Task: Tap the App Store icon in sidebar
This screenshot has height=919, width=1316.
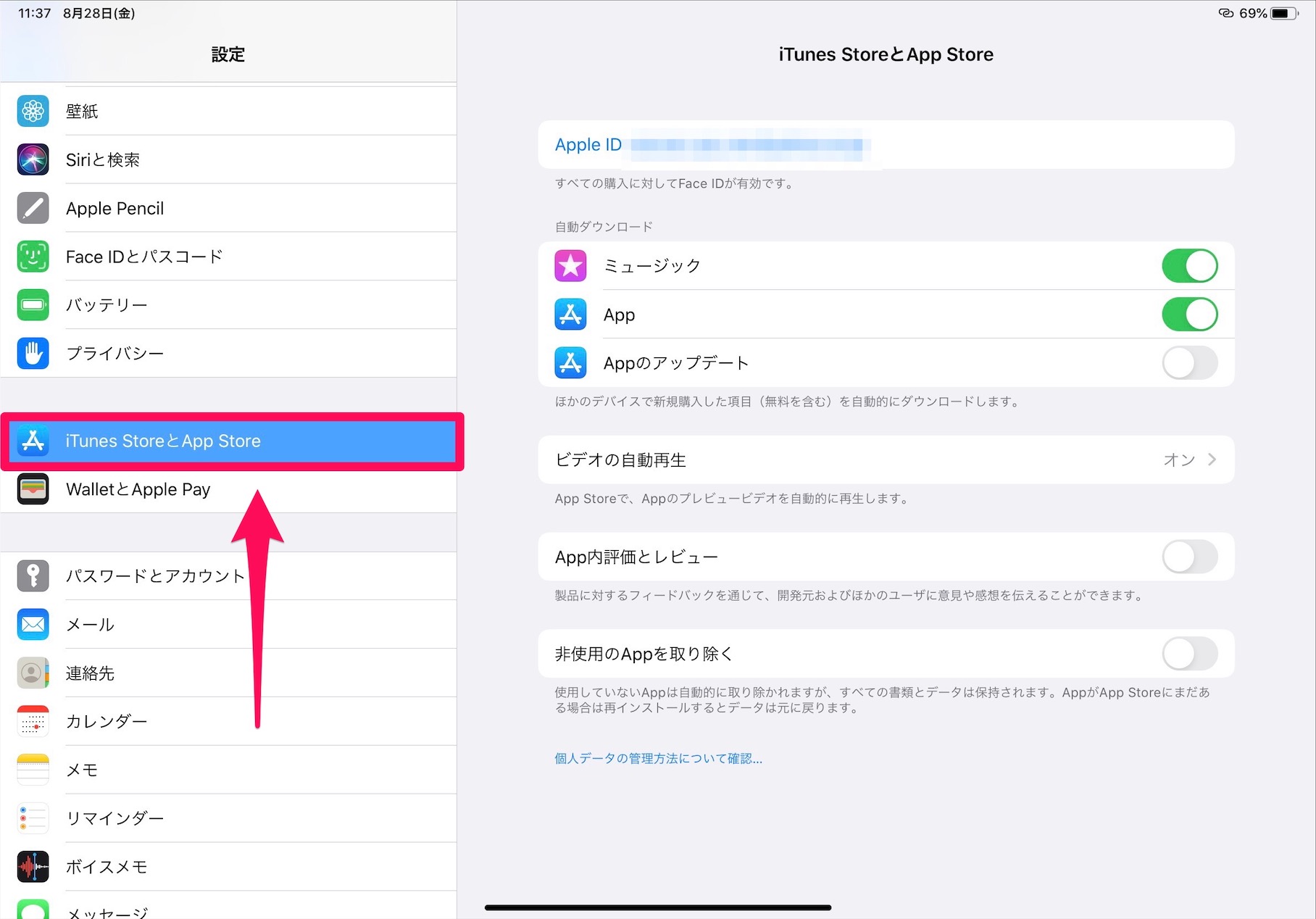Action: [x=33, y=441]
